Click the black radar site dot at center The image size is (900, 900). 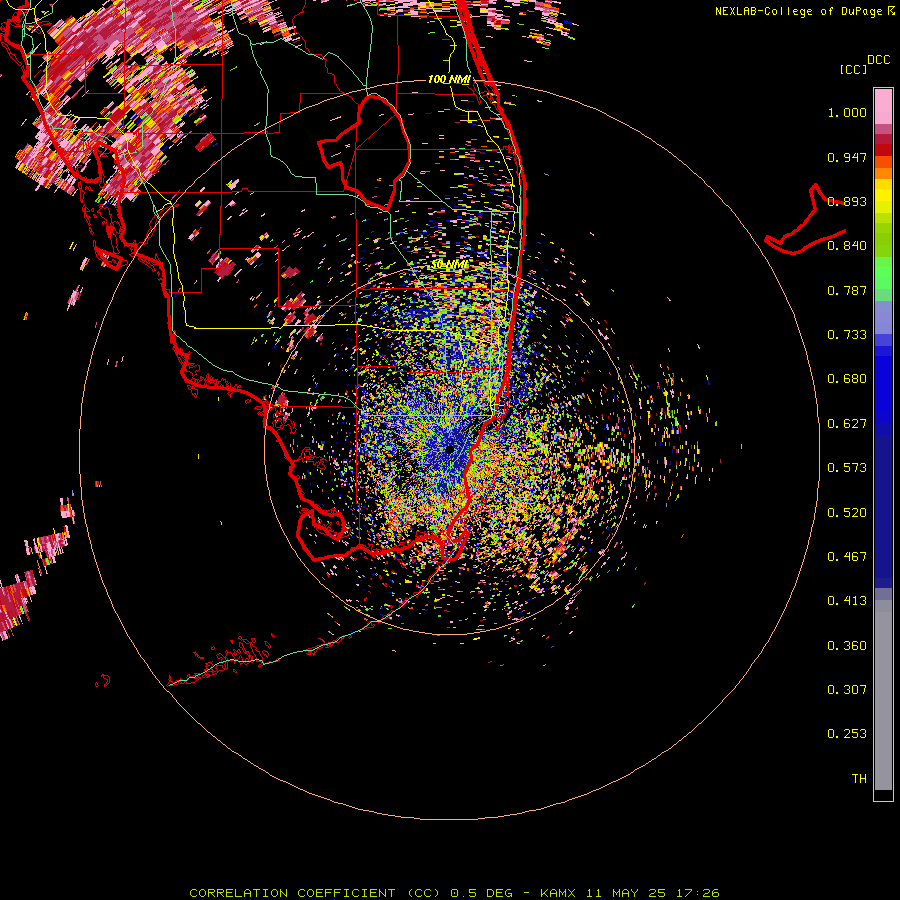click(x=450, y=449)
